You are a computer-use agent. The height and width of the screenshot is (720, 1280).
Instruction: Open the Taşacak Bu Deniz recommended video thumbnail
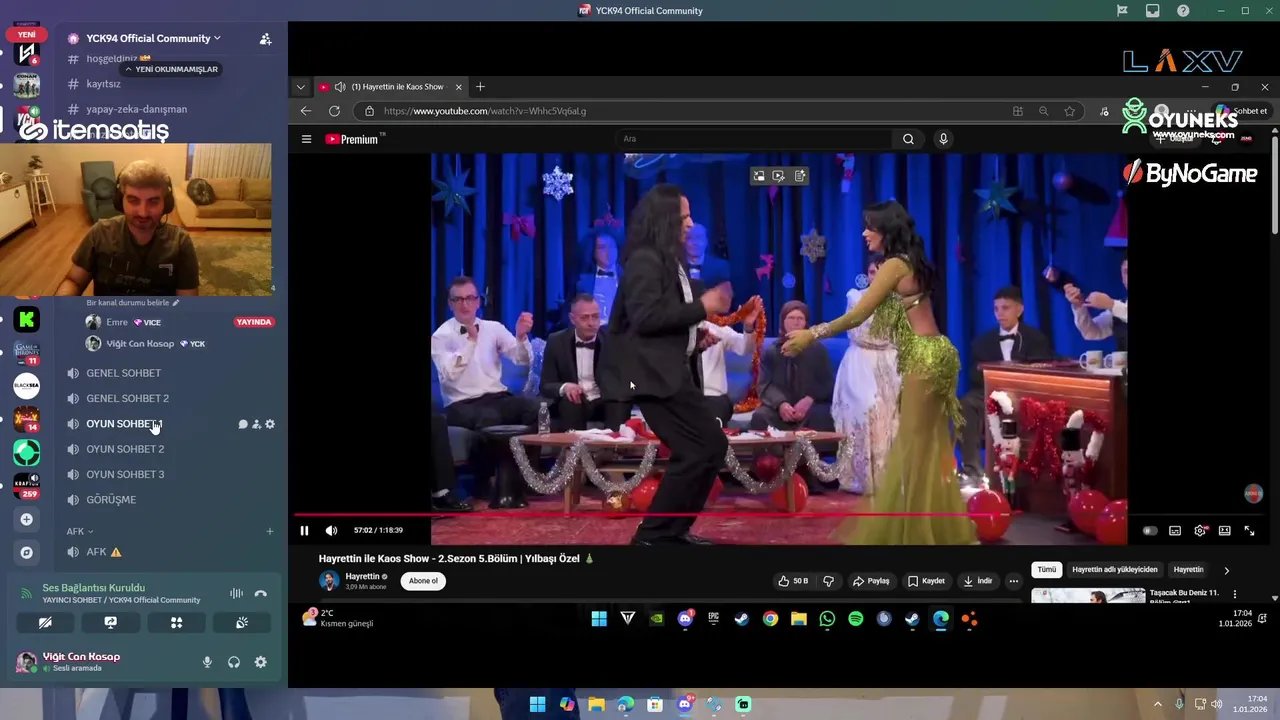(x=1088, y=596)
